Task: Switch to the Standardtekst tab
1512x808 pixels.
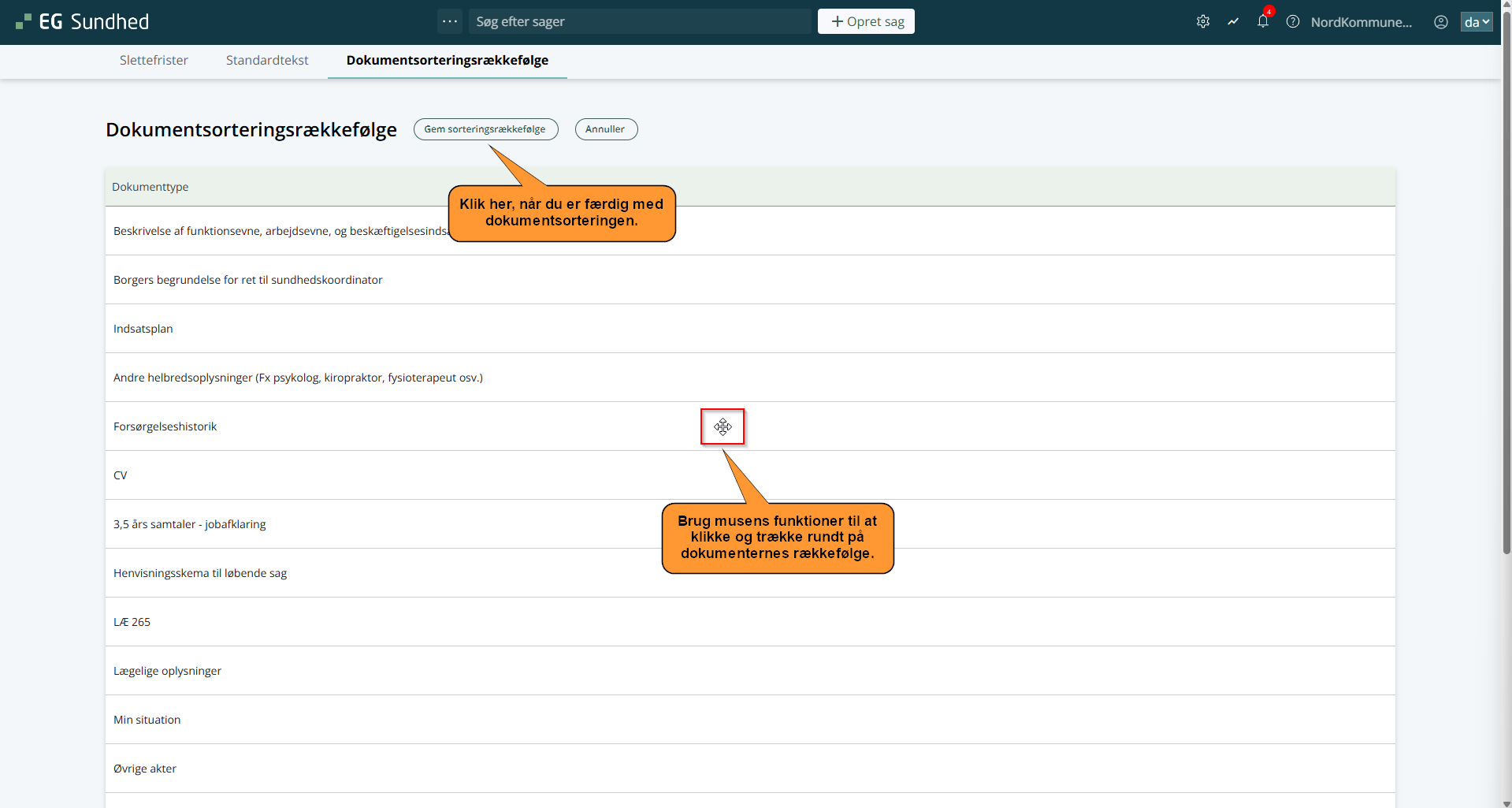Action: click(x=267, y=61)
